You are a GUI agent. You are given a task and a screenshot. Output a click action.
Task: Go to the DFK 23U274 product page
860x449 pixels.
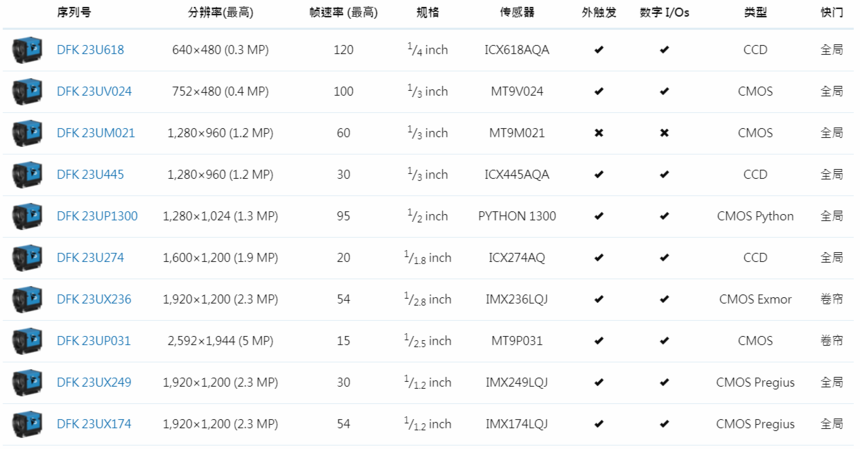[x=90, y=258]
